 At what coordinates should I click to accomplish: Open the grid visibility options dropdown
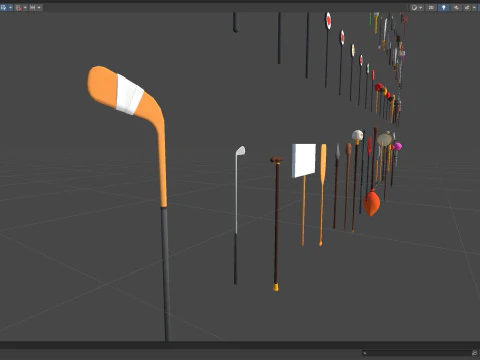[10, 7]
